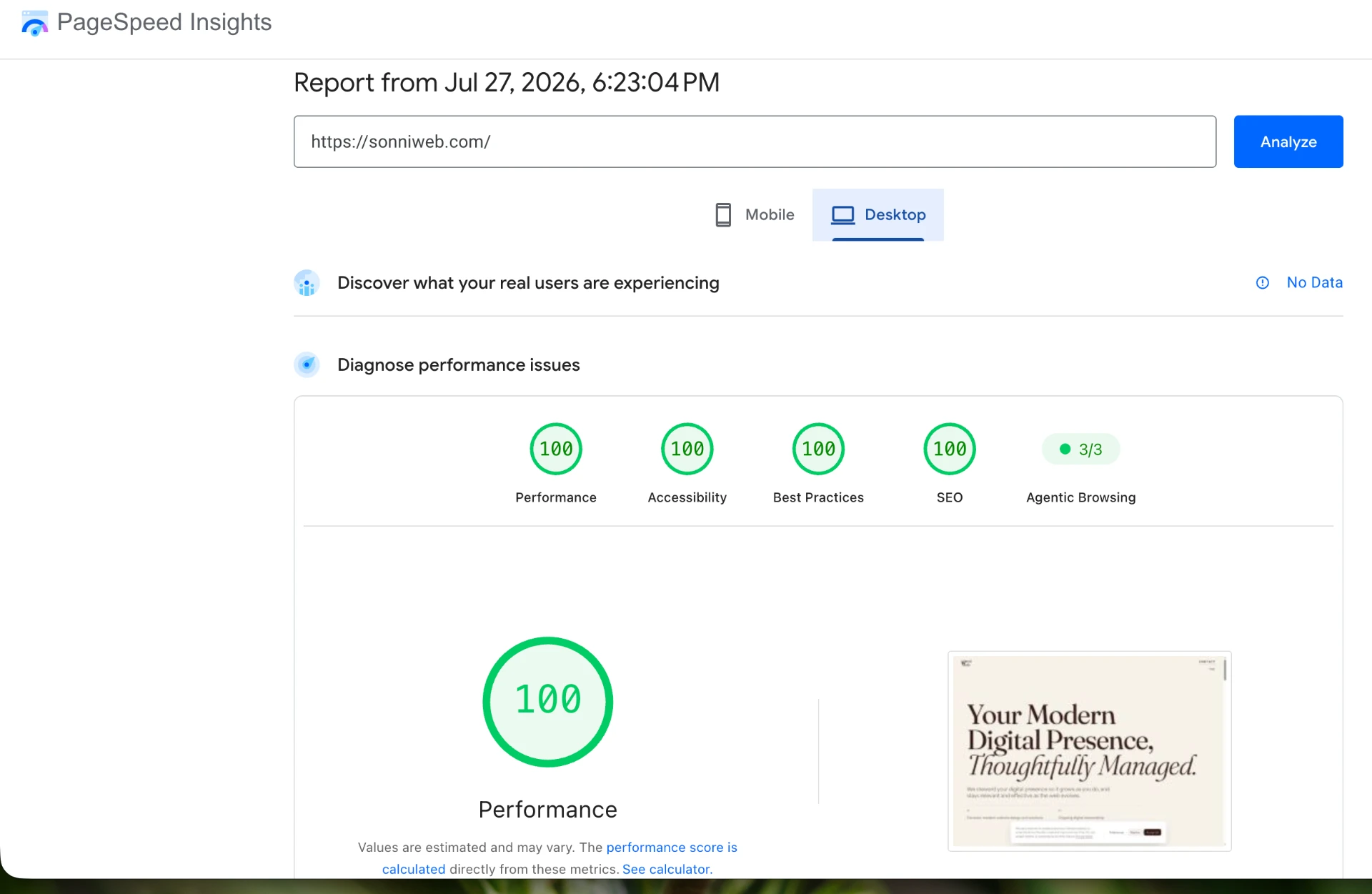Viewport: 1372px width, 894px height.
Task: Click the large Performance 100 gauge
Action: (548, 702)
